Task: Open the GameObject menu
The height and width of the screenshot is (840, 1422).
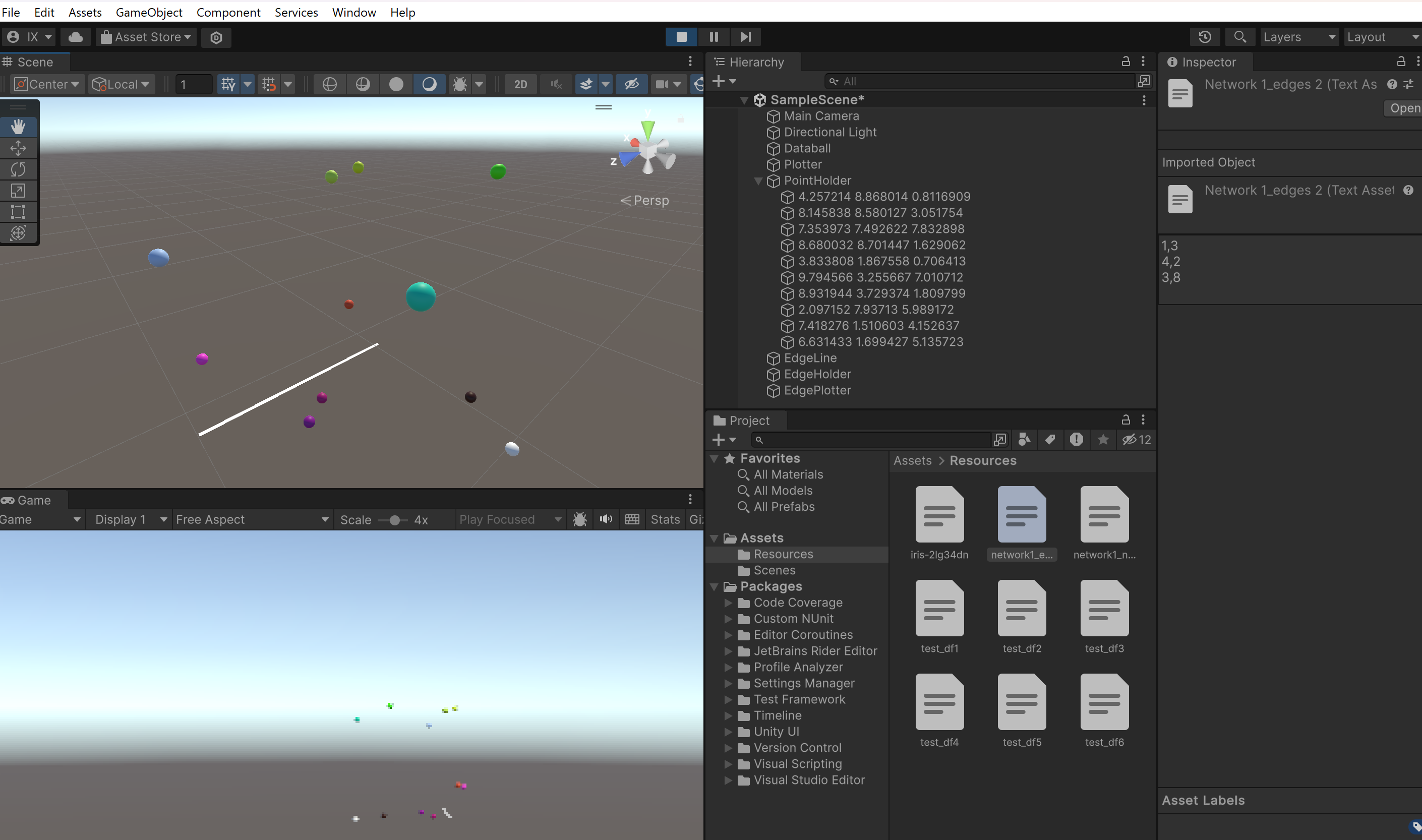Action: tap(148, 12)
